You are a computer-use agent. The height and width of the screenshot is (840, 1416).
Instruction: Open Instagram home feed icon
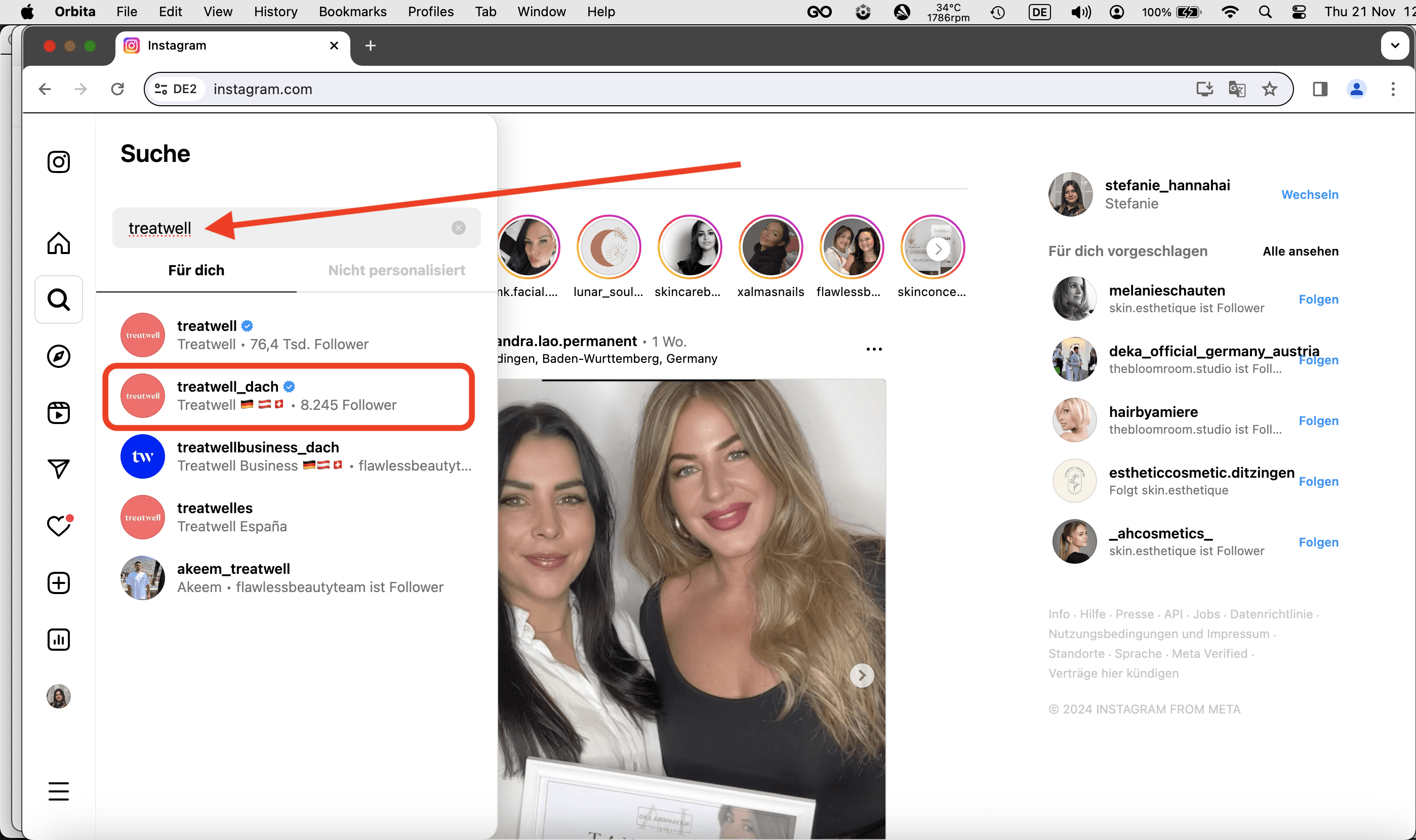[x=58, y=243]
